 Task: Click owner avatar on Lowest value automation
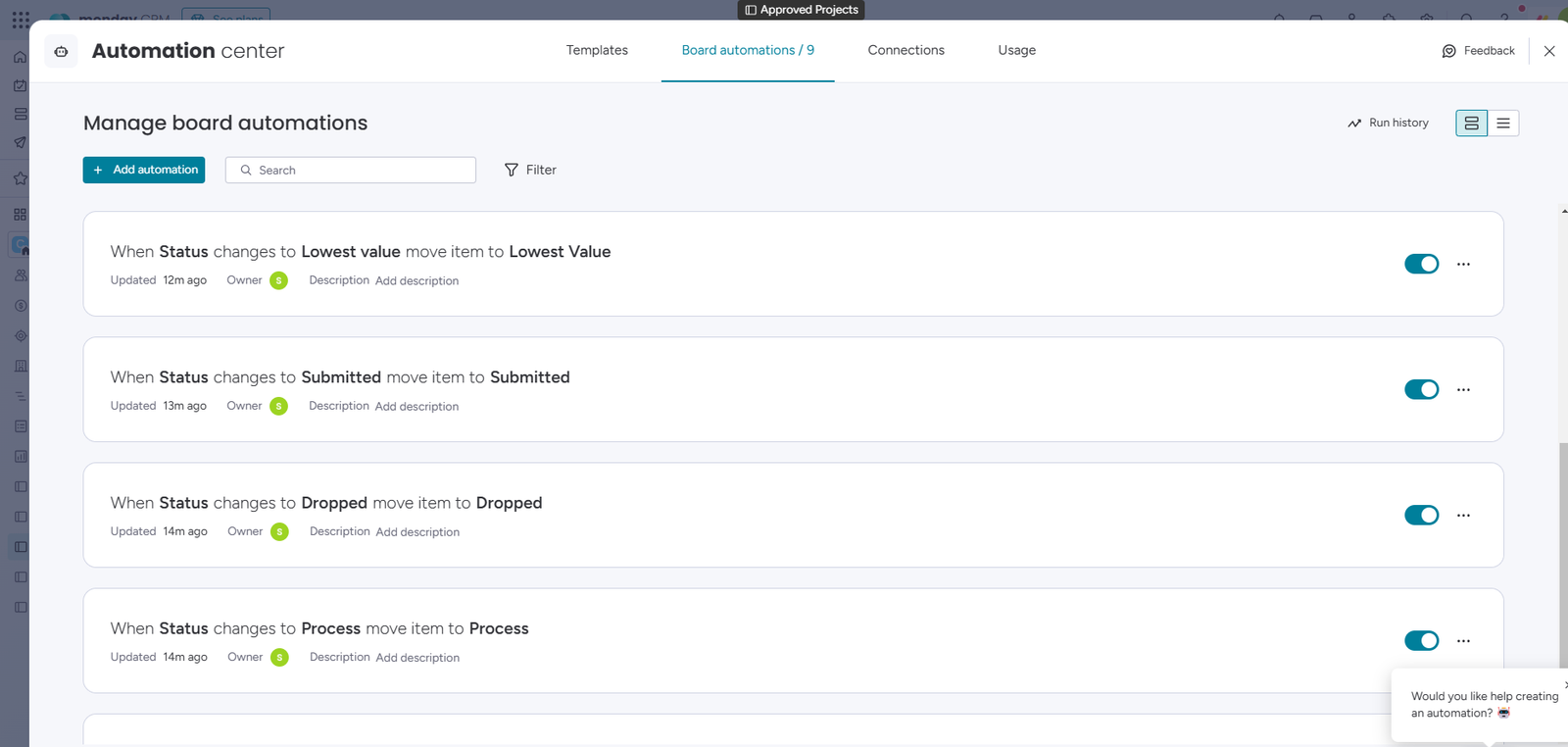pos(279,280)
